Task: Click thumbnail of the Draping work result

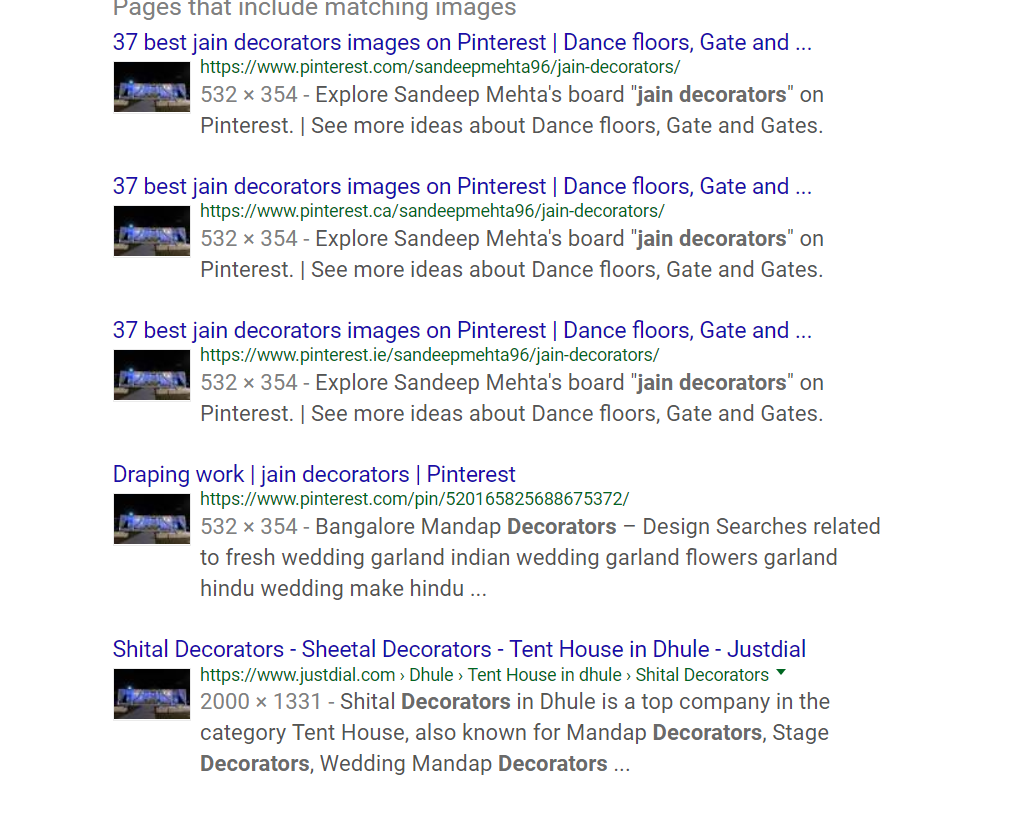Action: pos(152,519)
